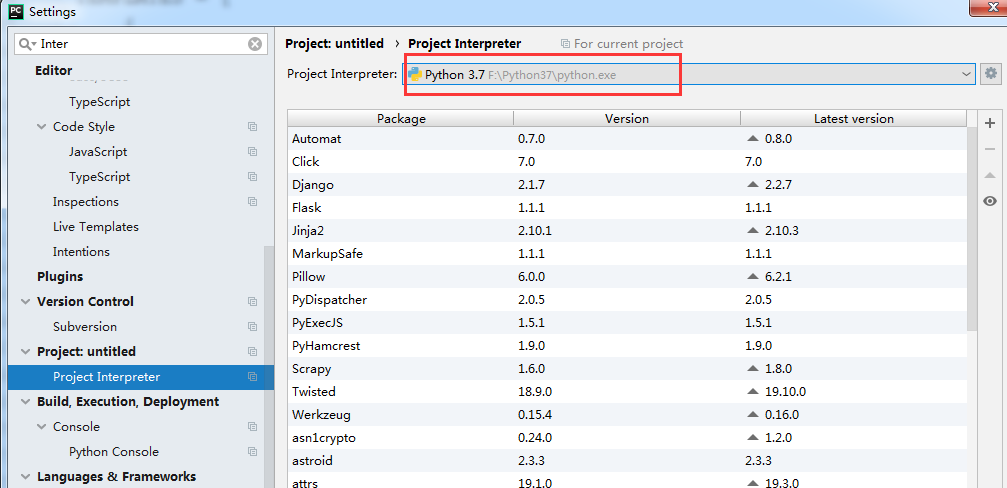The width and height of the screenshot is (1007, 488).
Task: Select the Scrapy package row
Action: tap(627, 369)
